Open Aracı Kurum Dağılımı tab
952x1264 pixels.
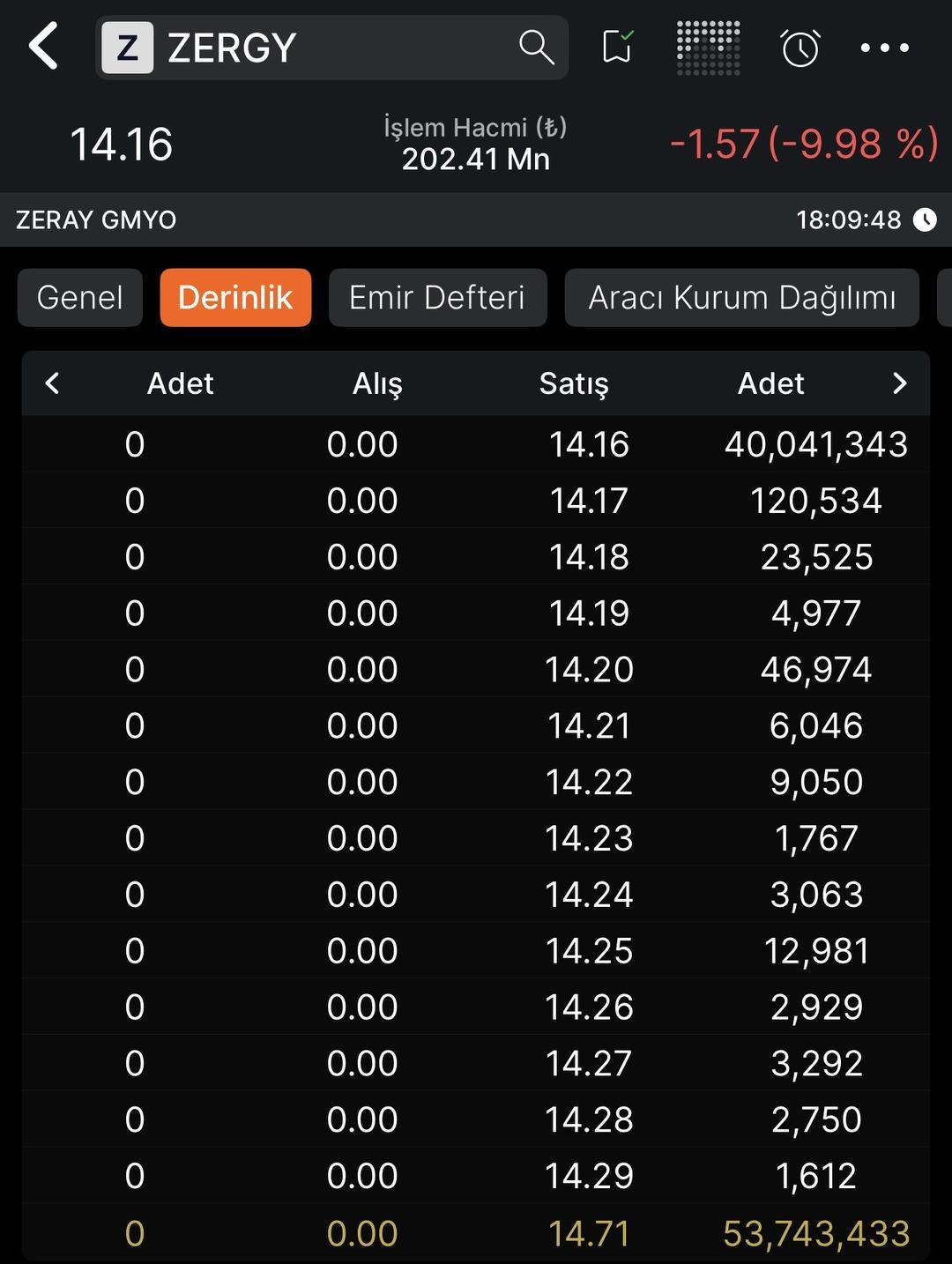[x=741, y=298]
